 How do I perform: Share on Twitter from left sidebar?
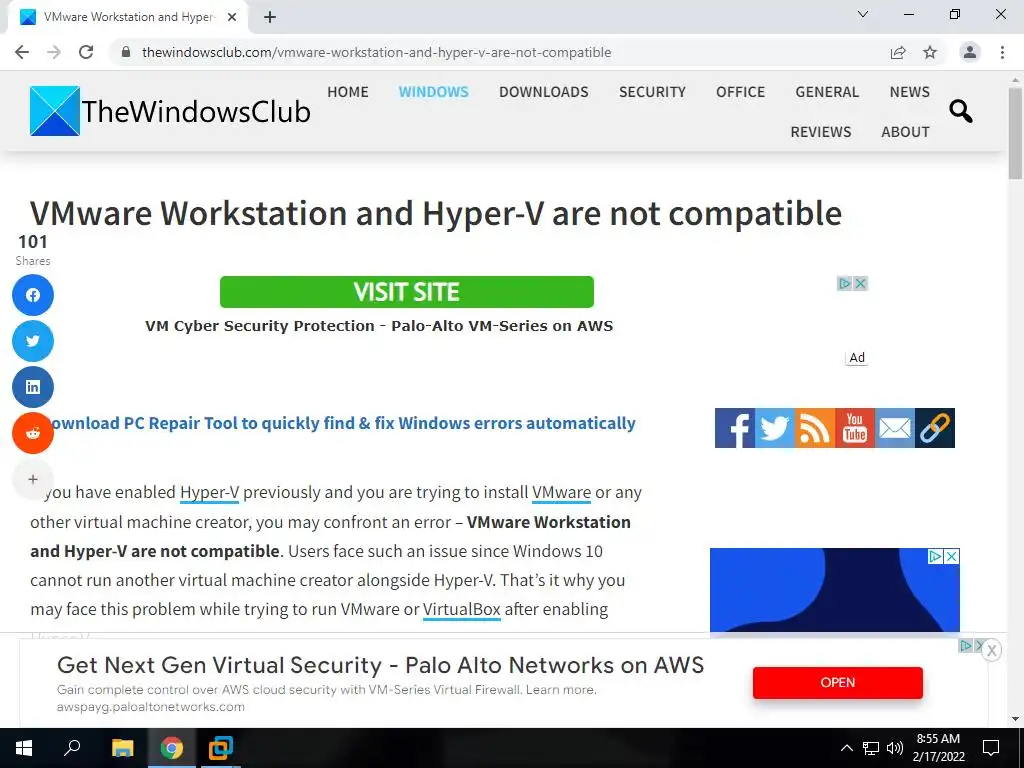(x=33, y=341)
